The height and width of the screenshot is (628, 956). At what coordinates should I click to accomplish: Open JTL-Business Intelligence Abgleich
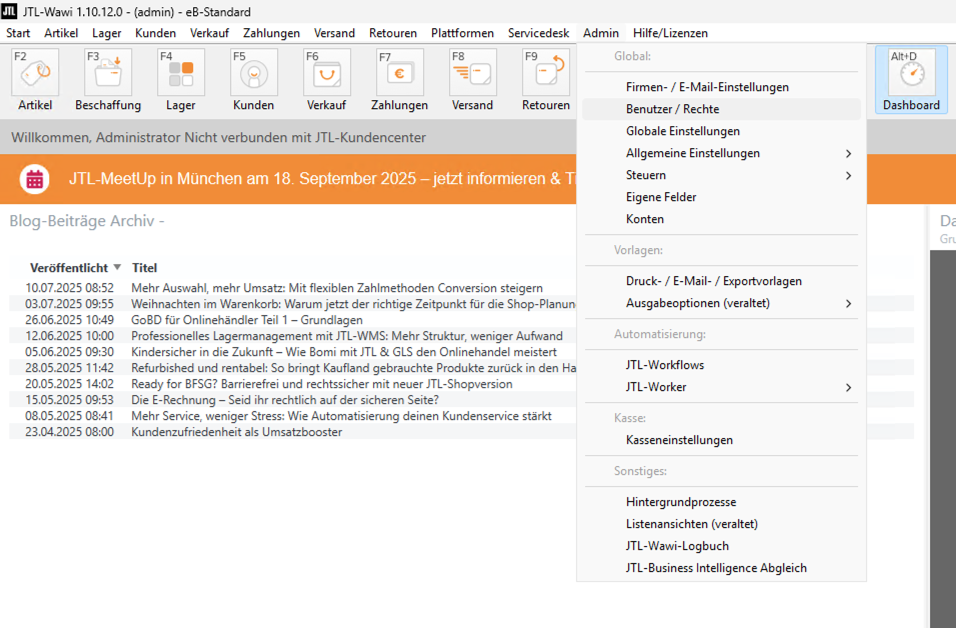[x=721, y=568]
